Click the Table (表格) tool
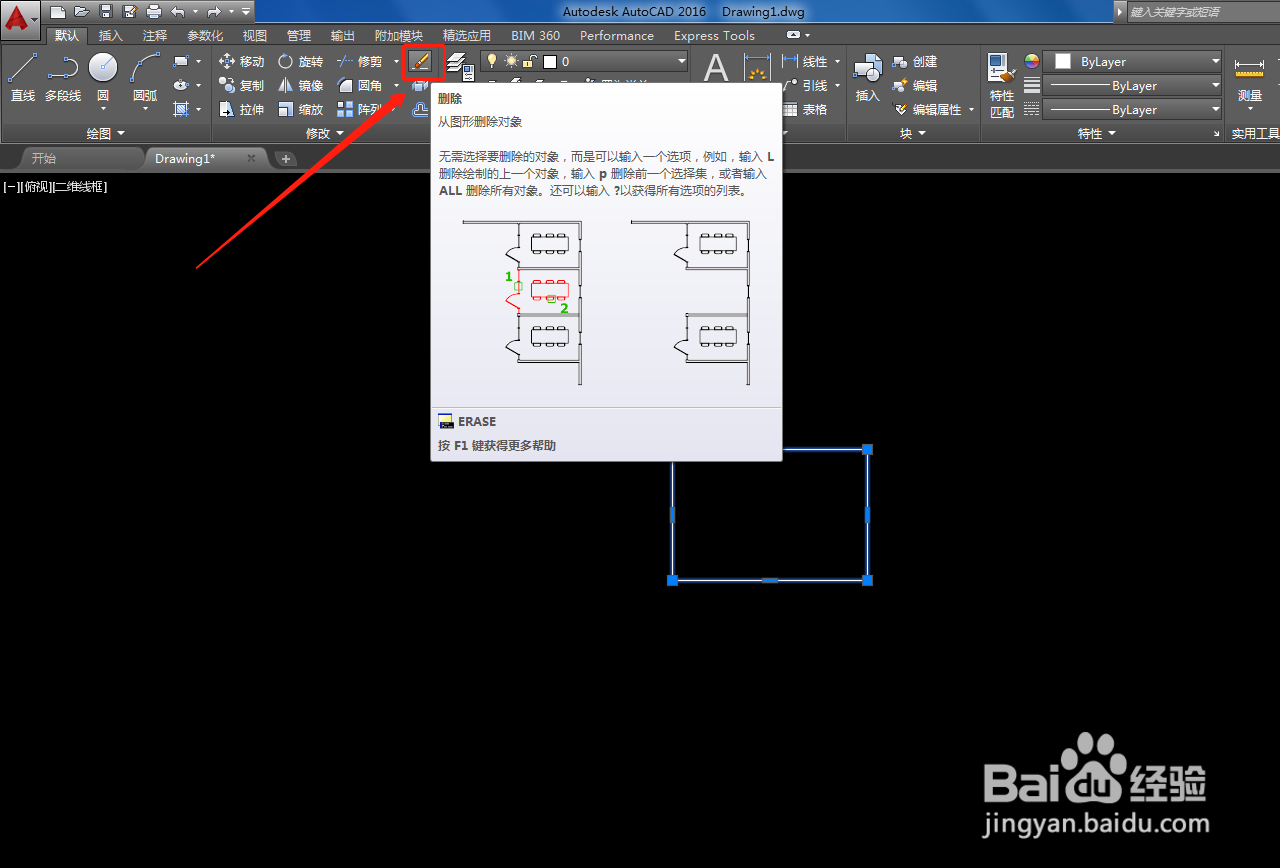Image resolution: width=1280 pixels, height=868 pixels. pyautogui.click(x=806, y=109)
